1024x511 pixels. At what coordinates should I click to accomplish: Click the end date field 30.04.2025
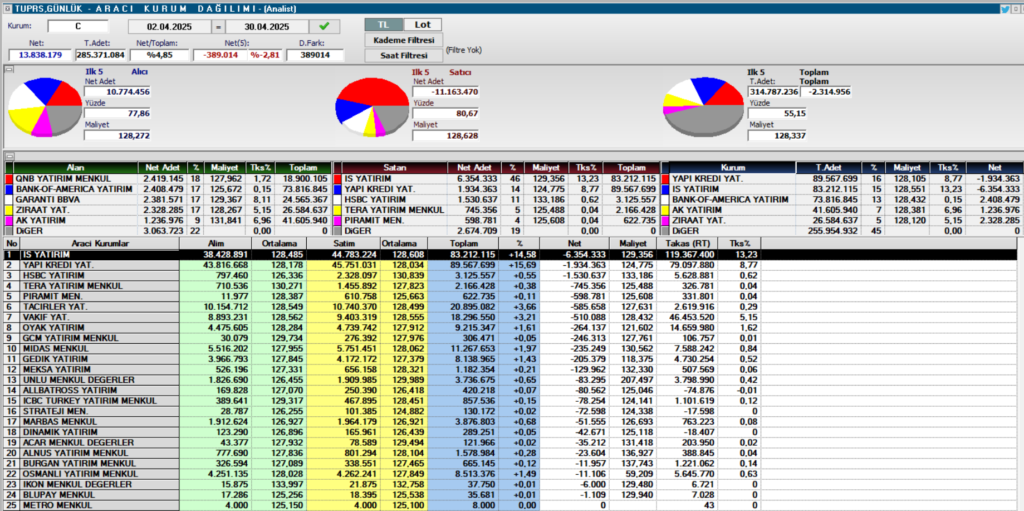coord(267,27)
